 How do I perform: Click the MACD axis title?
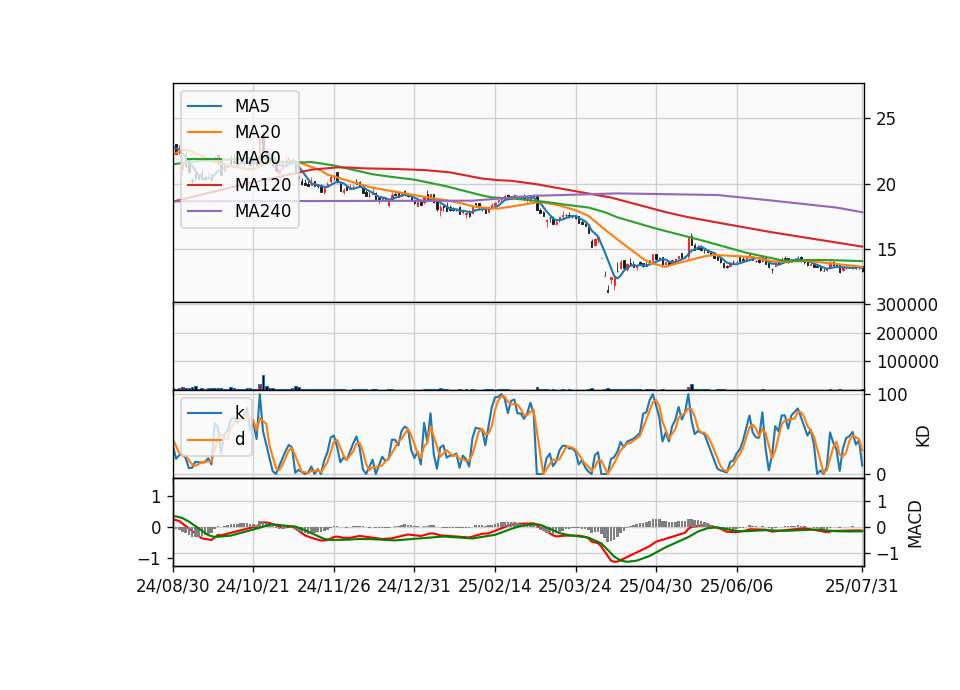915,524
